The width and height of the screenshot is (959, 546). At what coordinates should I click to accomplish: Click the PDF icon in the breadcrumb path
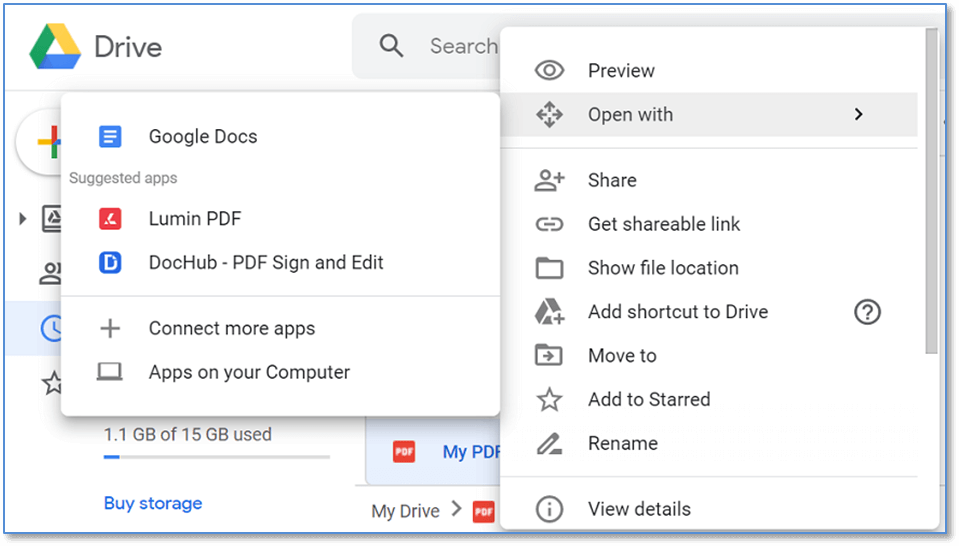(x=484, y=511)
